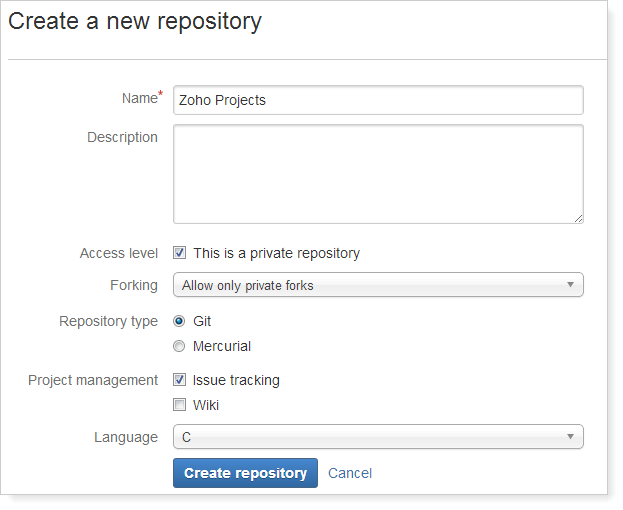
Task: Click the Description box resize handle
Action: click(578, 218)
